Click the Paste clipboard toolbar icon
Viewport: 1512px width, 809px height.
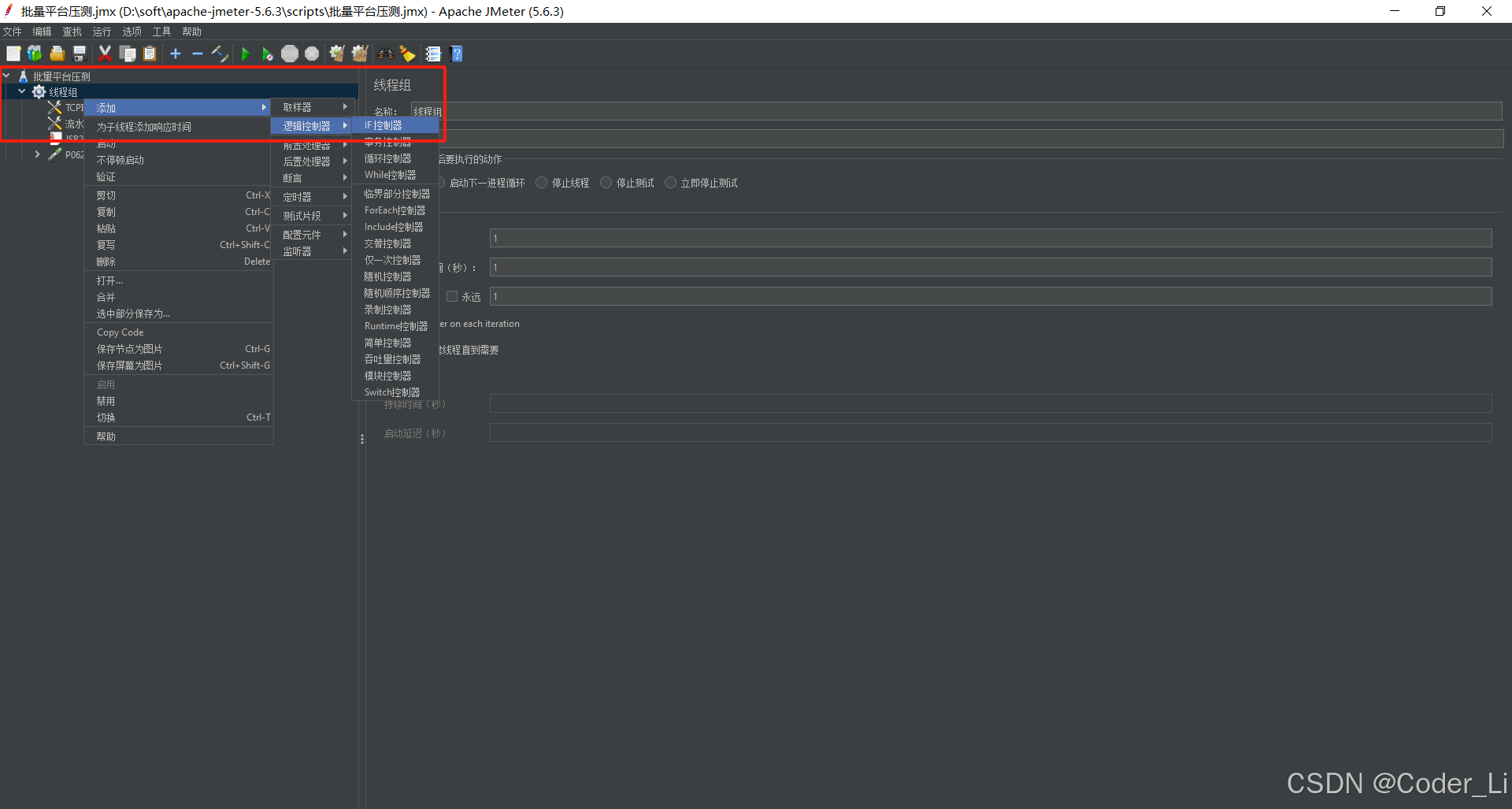(x=150, y=54)
